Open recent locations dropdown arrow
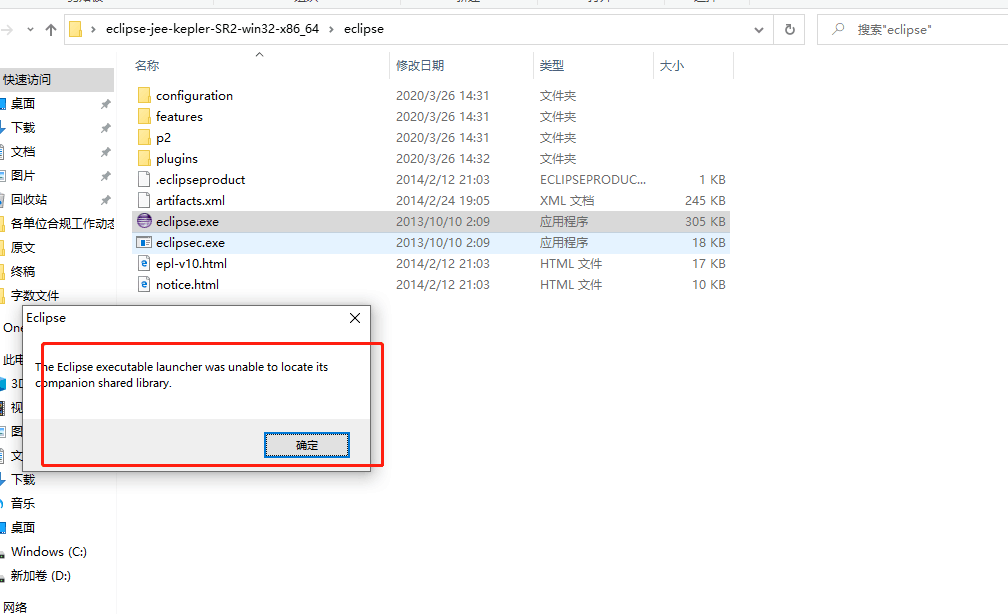Image resolution: width=1008 pixels, height=614 pixels. (x=30, y=30)
